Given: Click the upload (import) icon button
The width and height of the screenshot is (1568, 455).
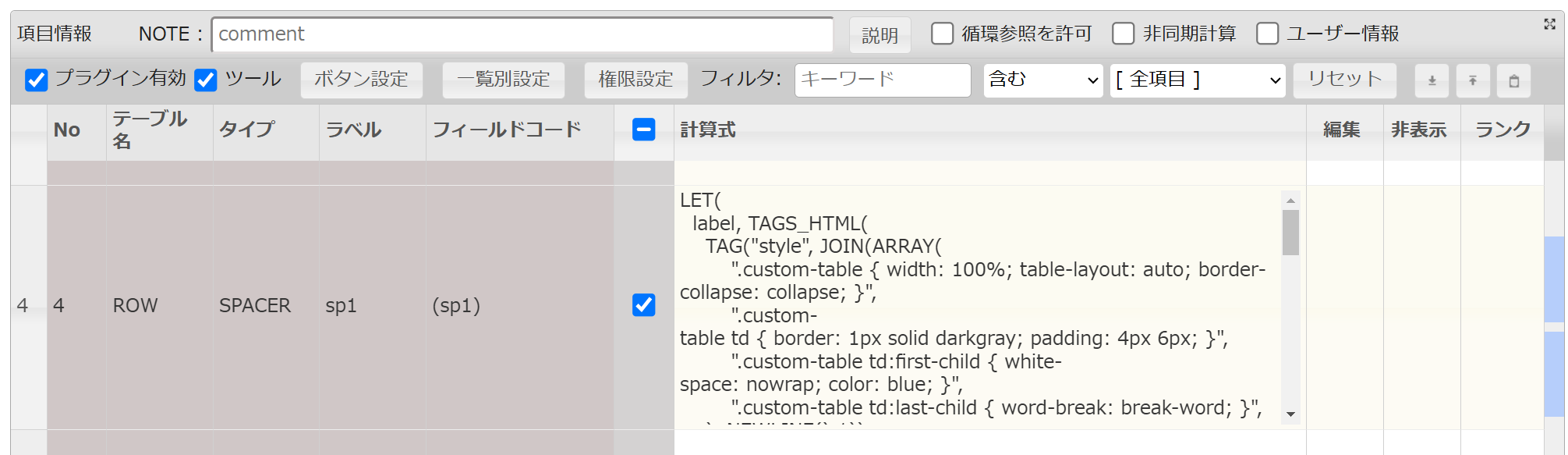Looking at the screenshot, I should click(1473, 80).
